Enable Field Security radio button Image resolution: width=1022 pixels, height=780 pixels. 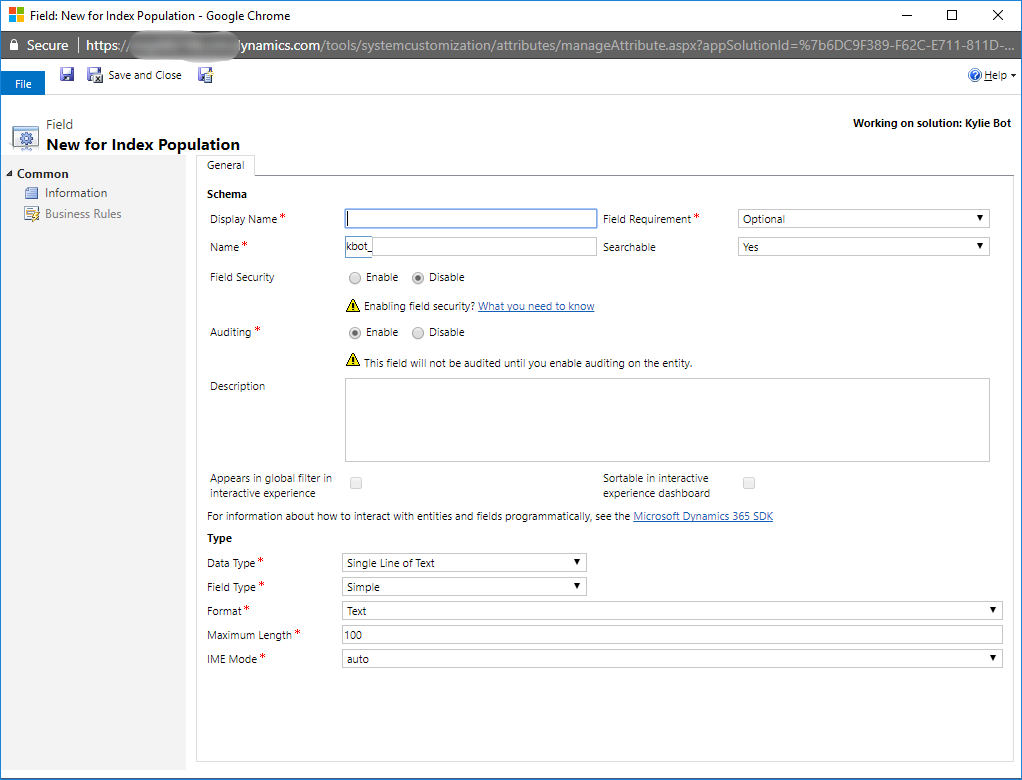click(355, 278)
